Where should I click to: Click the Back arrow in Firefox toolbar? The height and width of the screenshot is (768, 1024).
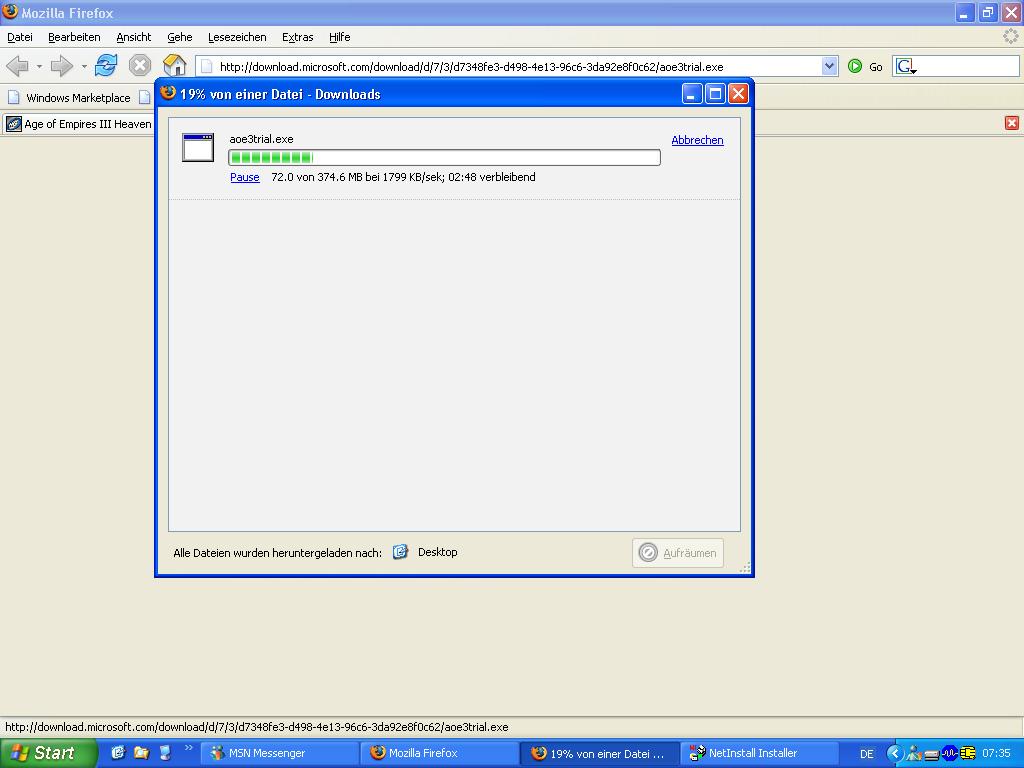tap(17, 66)
